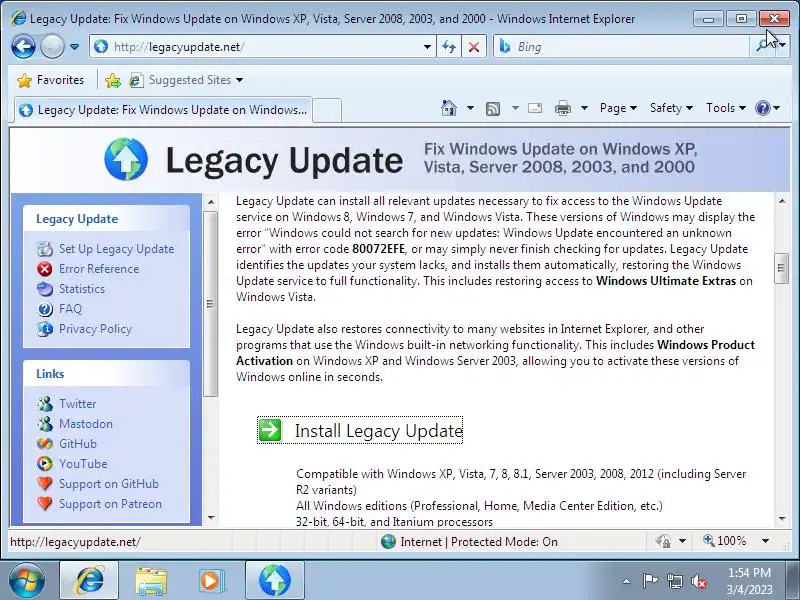Viewport: 800px width, 600px height.
Task: Expand the address bar autocomplete dropdown
Action: tap(427, 47)
